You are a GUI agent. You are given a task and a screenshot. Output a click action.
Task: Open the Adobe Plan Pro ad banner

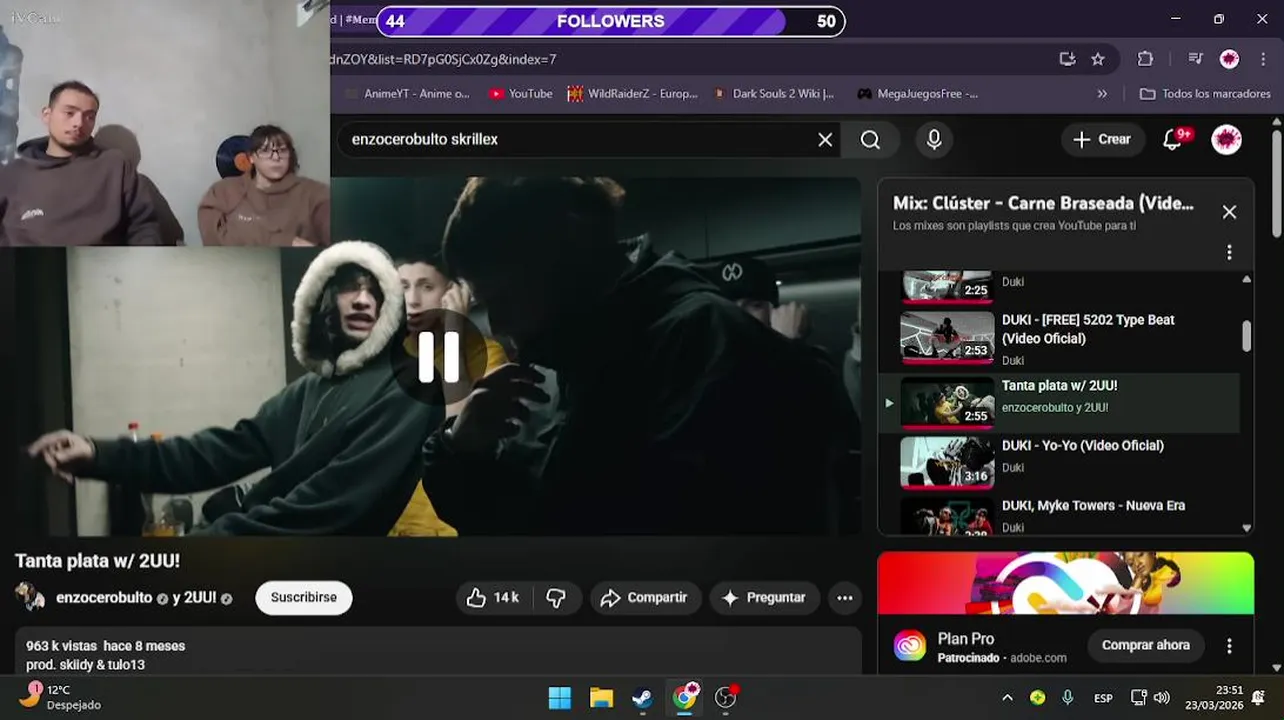(1065, 583)
